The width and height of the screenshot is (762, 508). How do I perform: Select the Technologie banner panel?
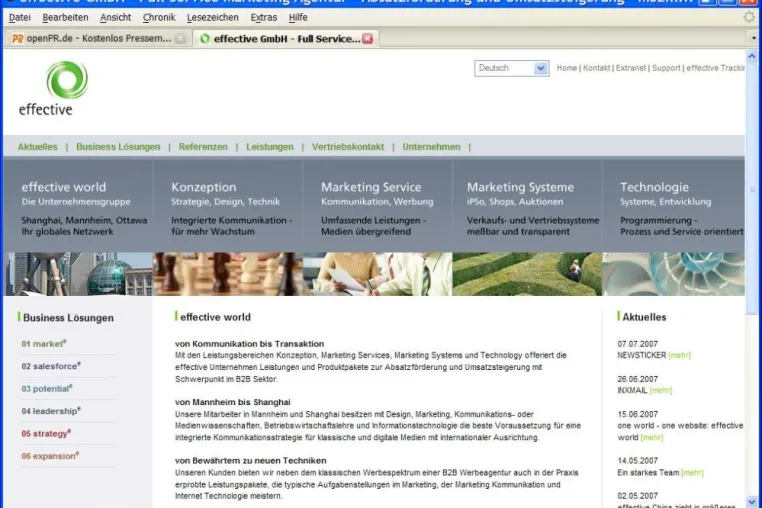pyautogui.click(x=674, y=206)
